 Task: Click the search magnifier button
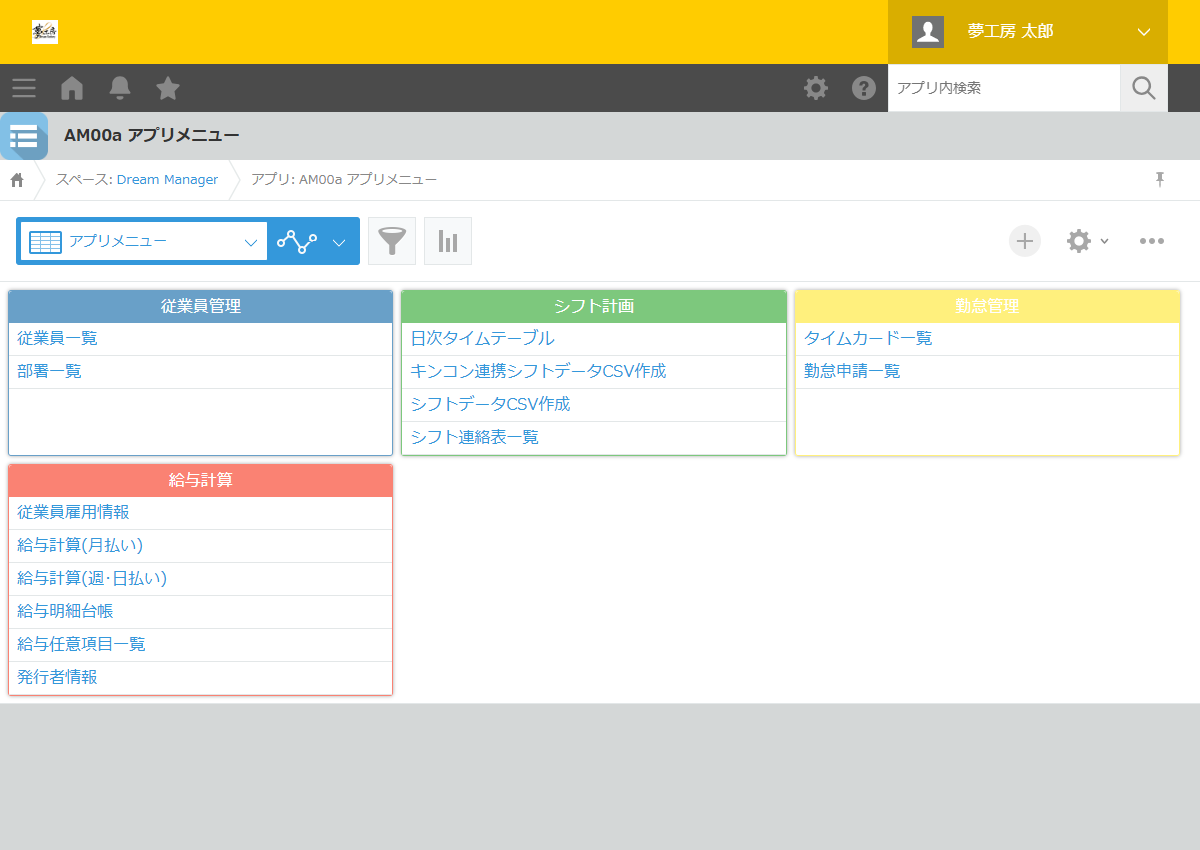pyautogui.click(x=1144, y=88)
